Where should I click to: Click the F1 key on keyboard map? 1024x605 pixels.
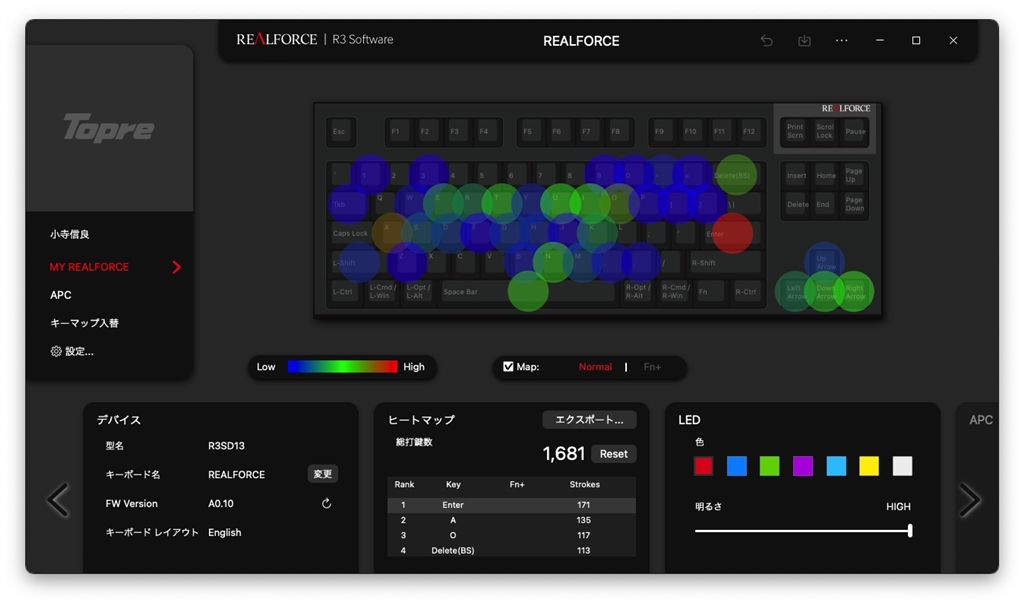tap(396, 131)
